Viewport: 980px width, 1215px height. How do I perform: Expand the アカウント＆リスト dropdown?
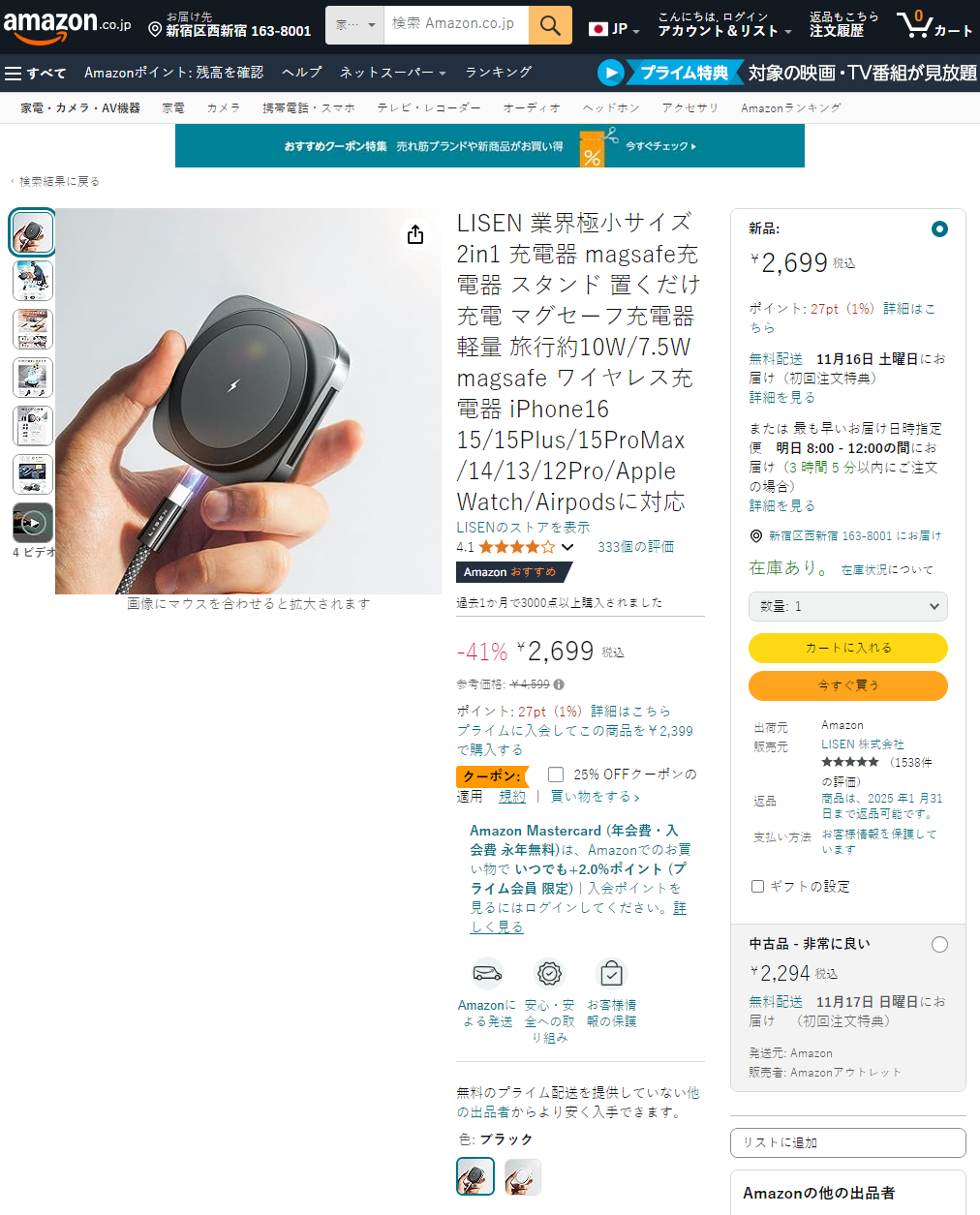coord(724,31)
